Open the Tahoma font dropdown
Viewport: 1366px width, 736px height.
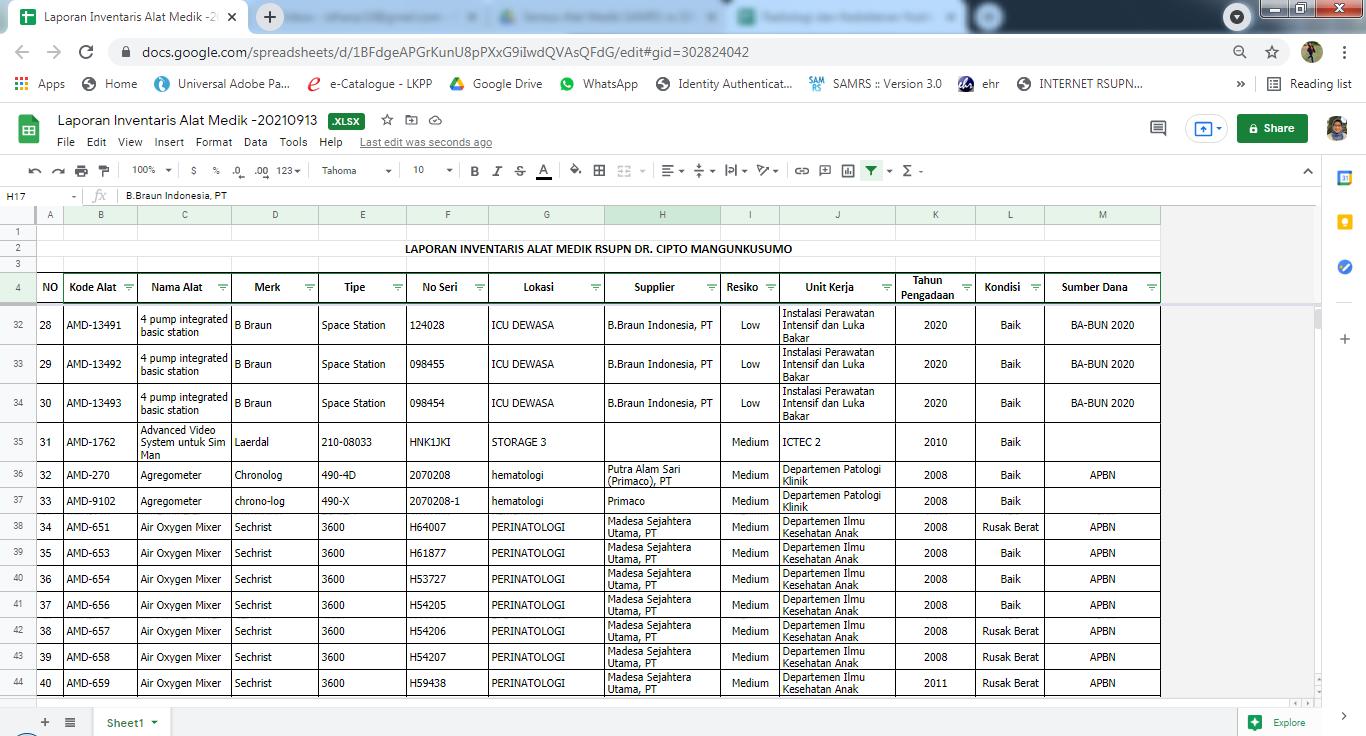click(x=356, y=171)
